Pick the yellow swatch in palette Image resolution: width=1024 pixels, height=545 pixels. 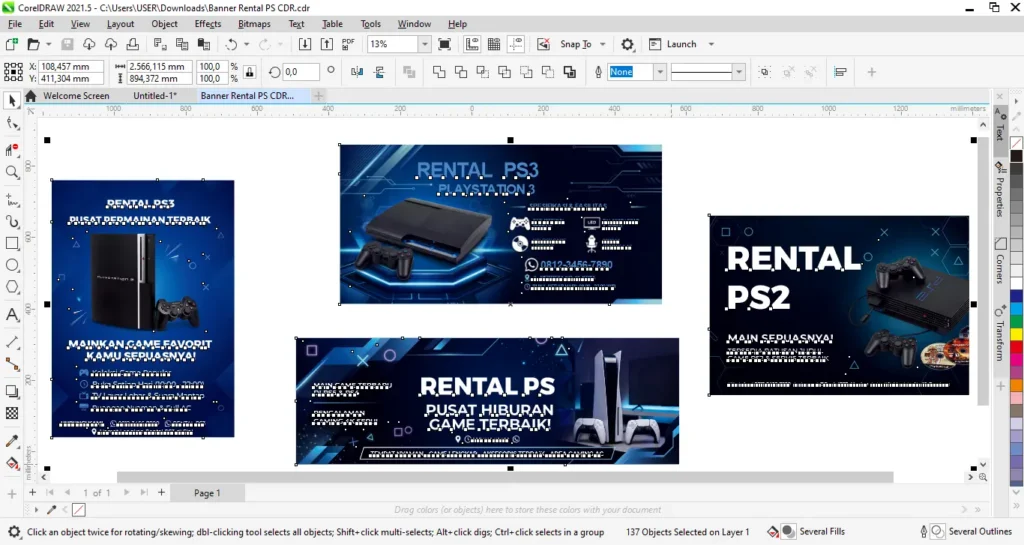pyautogui.click(x=1016, y=334)
